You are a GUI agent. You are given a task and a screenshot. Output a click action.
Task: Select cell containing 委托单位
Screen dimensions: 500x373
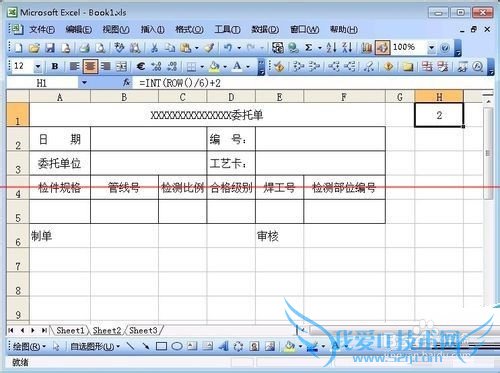click(x=60, y=163)
